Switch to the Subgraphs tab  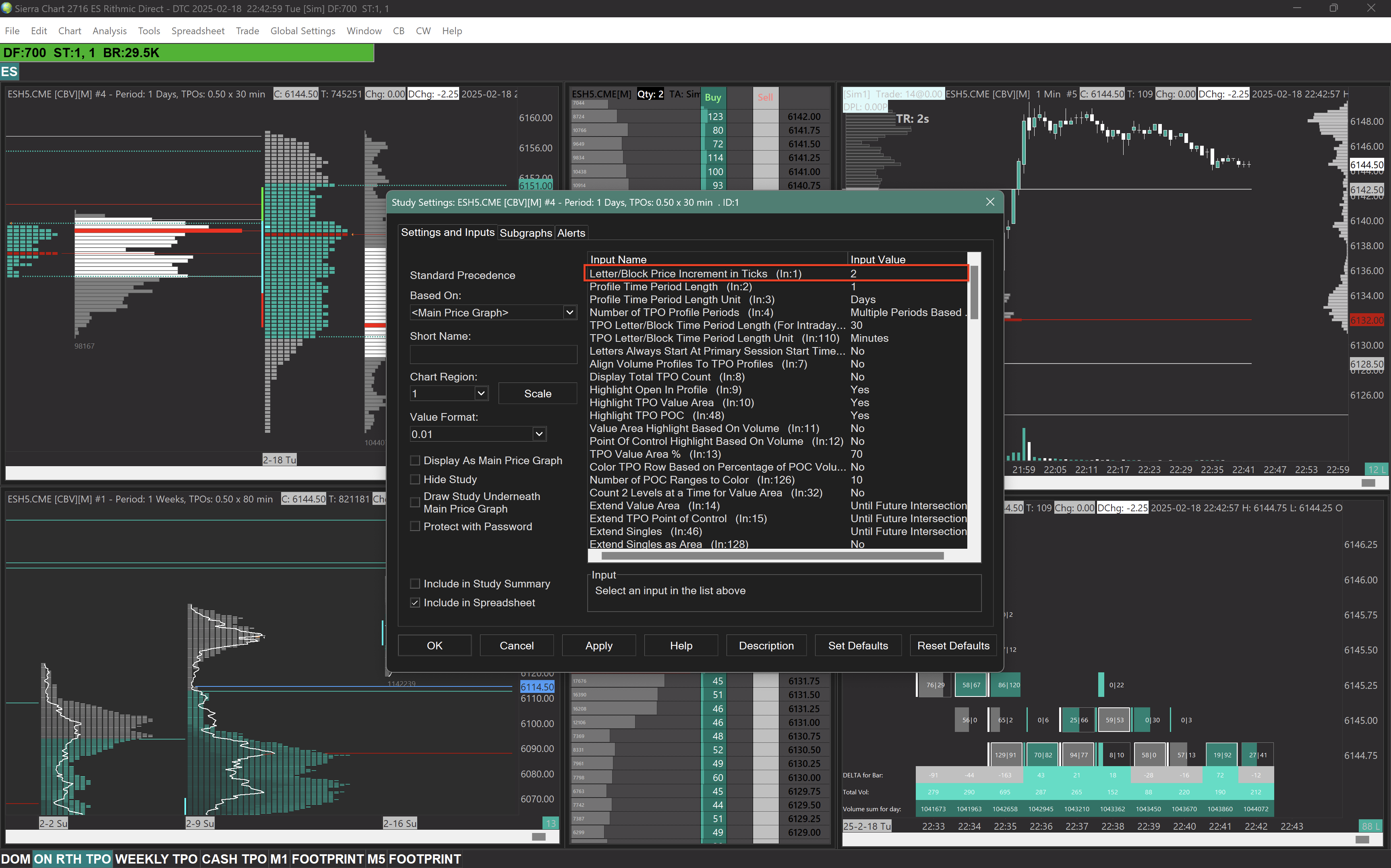coord(525,233)
